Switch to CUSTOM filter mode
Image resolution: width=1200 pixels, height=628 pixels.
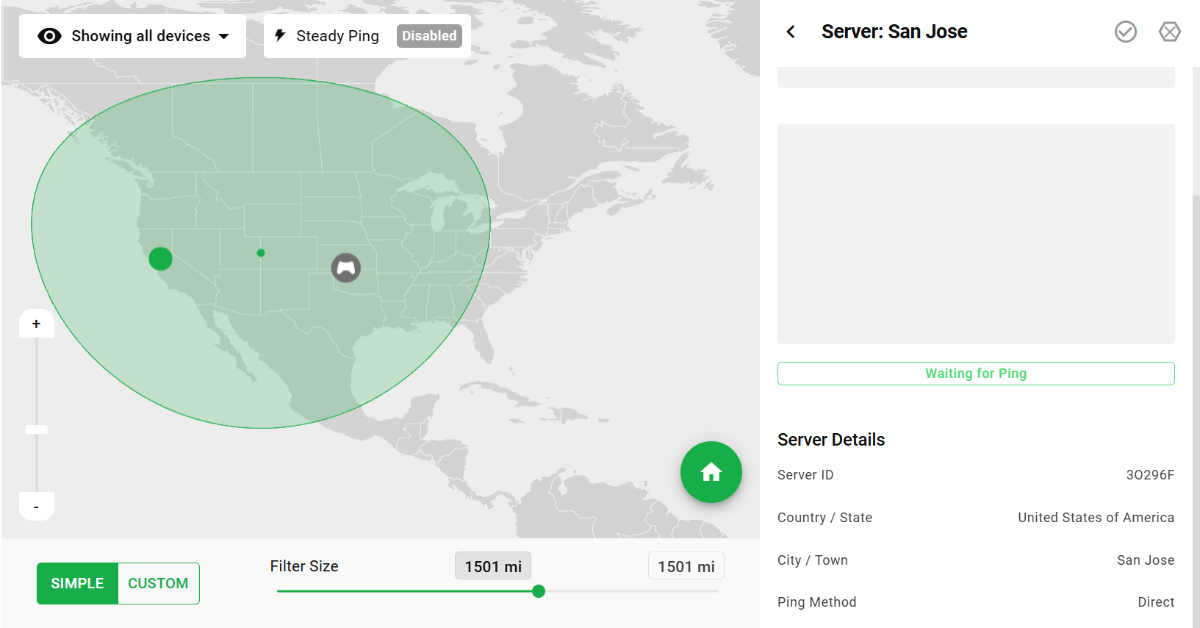coord(158,584)
